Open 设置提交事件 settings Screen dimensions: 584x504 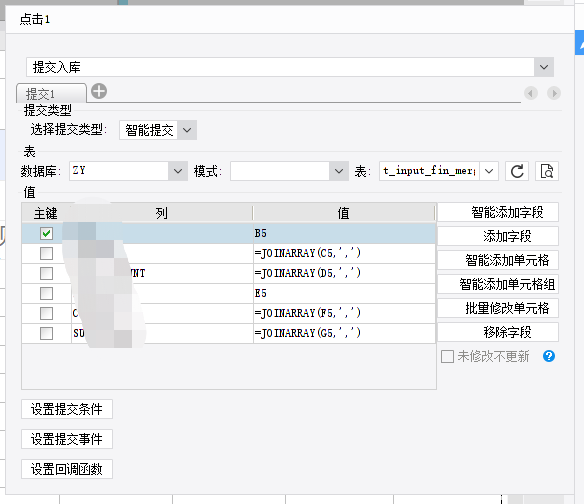coord(67,439)
